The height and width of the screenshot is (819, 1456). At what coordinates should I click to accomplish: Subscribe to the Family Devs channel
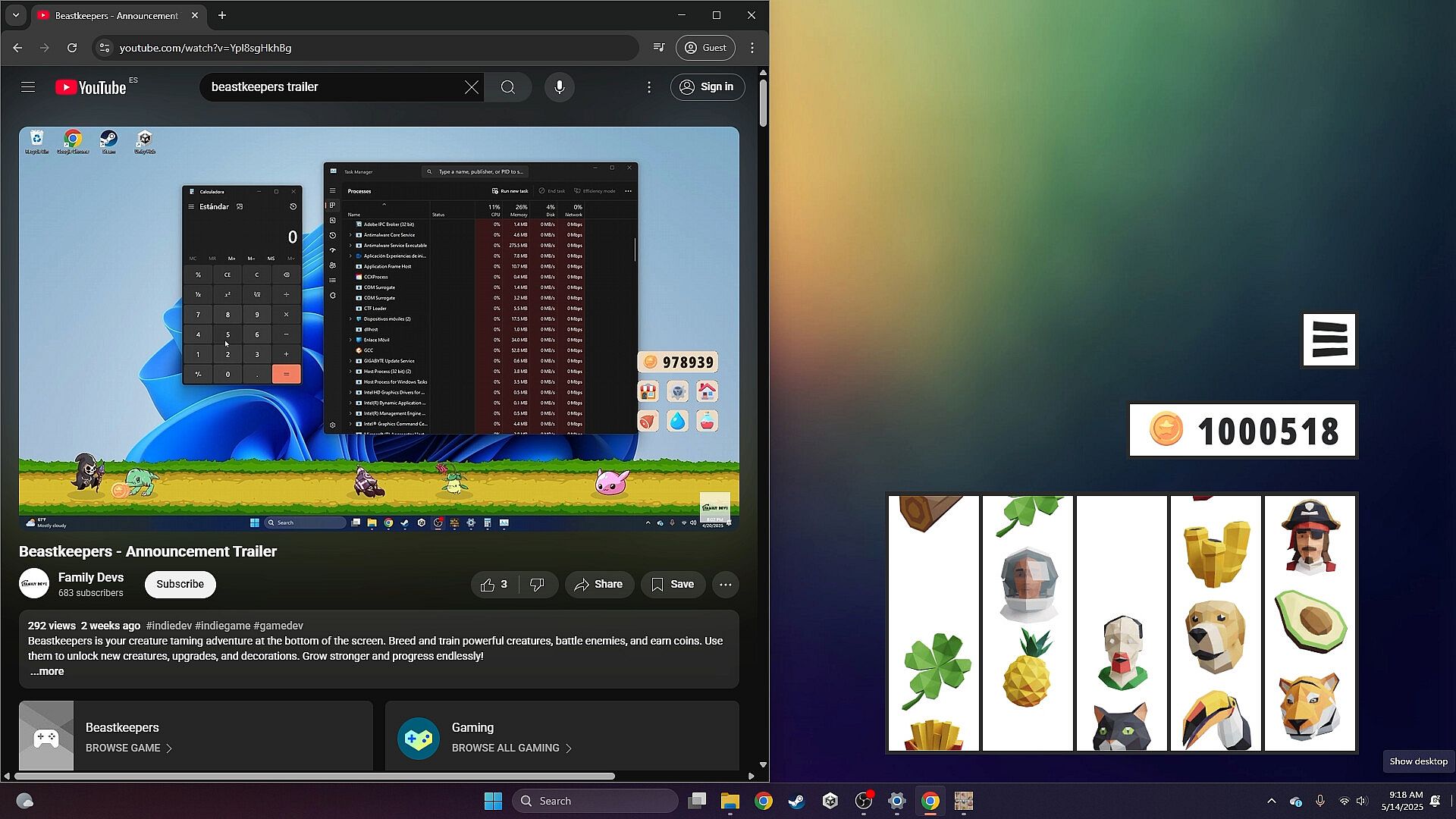pos(180,584)
